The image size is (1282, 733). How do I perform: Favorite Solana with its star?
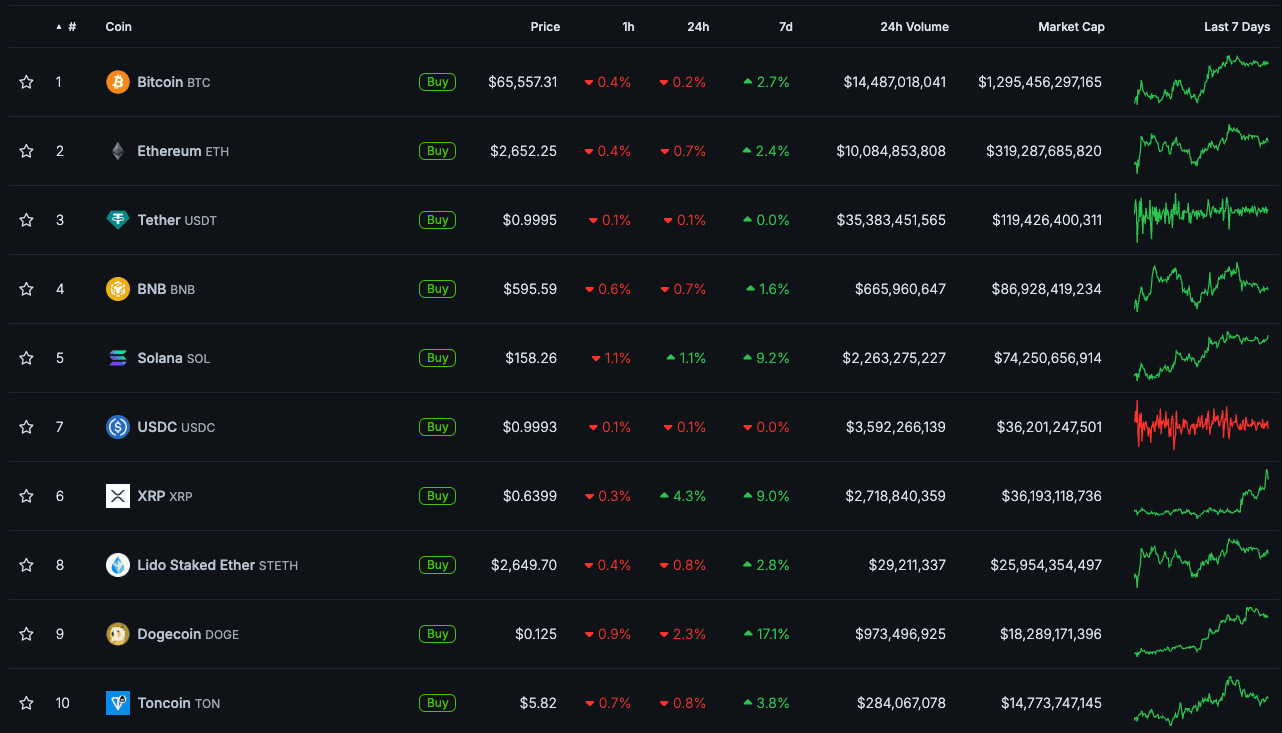[26, 358]
